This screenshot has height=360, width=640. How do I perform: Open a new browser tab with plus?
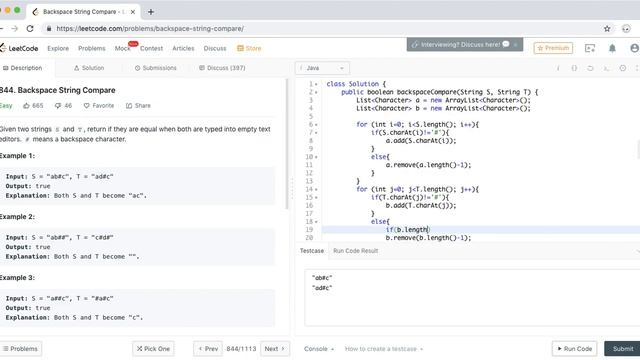coord(151,12)
